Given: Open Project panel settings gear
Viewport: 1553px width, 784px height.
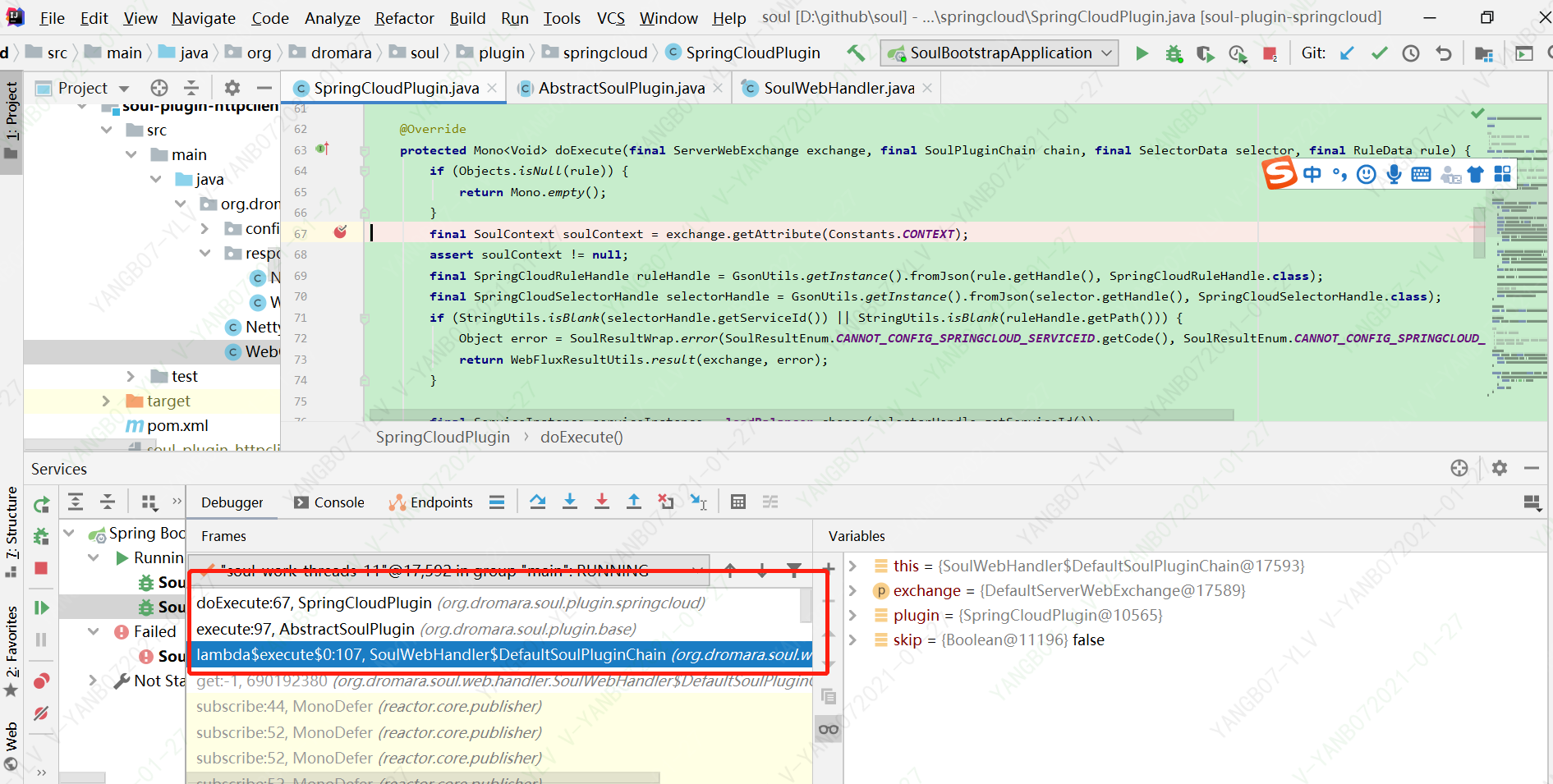Looking at the screenshot, I should (232, 88).
